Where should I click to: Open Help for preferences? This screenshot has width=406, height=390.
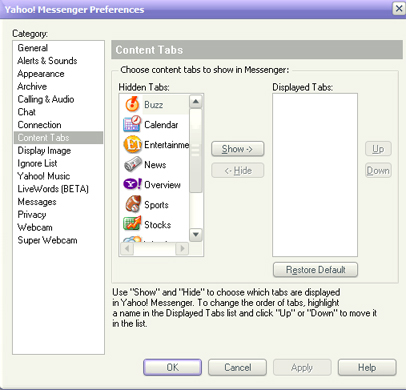click(x=367, y=367)
